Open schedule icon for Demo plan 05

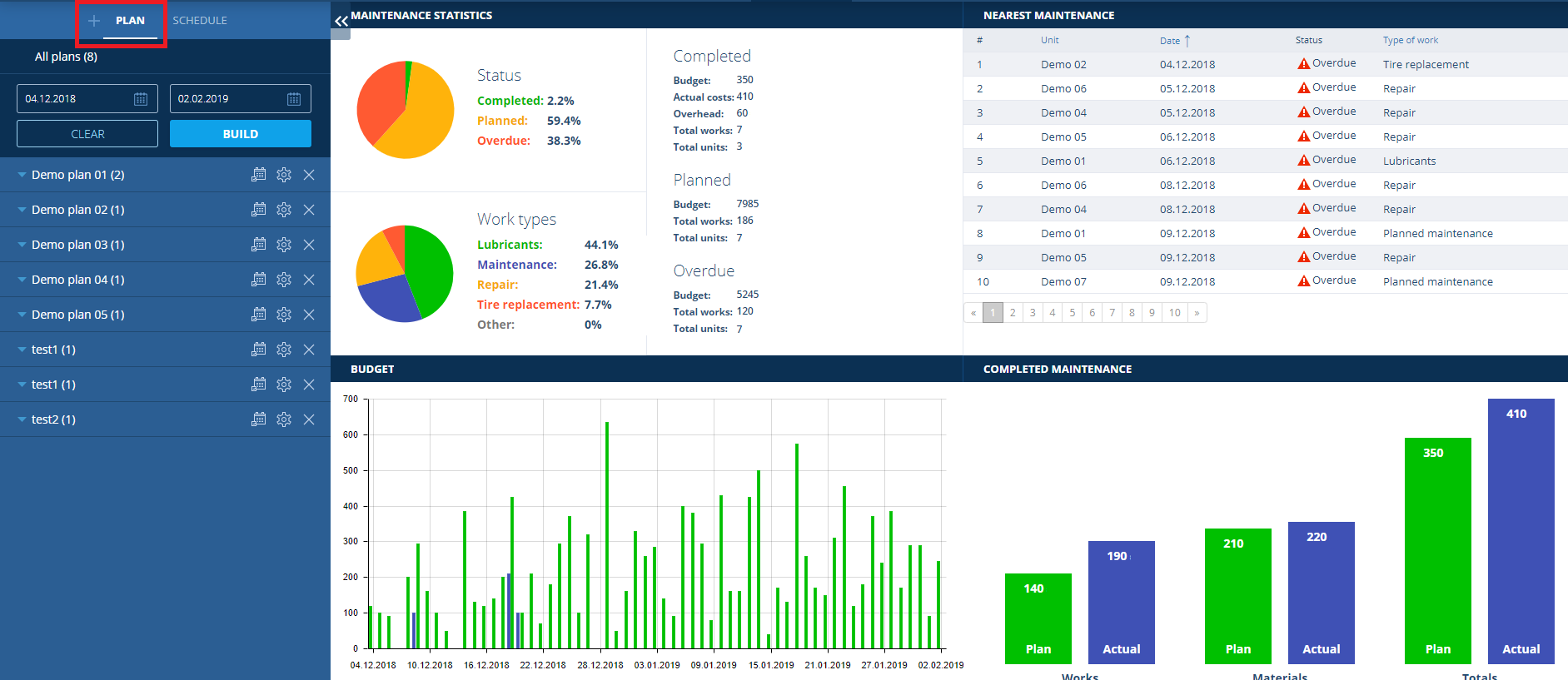click(x=259, y=315)
